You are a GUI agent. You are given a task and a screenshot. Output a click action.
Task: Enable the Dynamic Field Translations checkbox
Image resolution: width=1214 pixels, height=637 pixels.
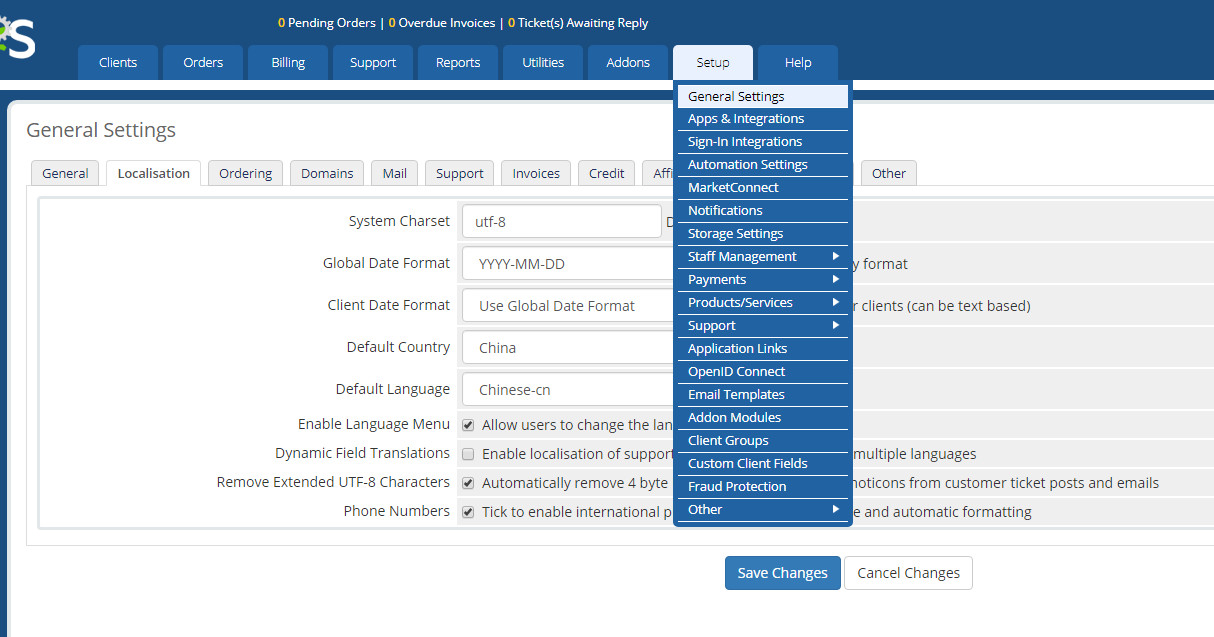(x=468, y=454)
